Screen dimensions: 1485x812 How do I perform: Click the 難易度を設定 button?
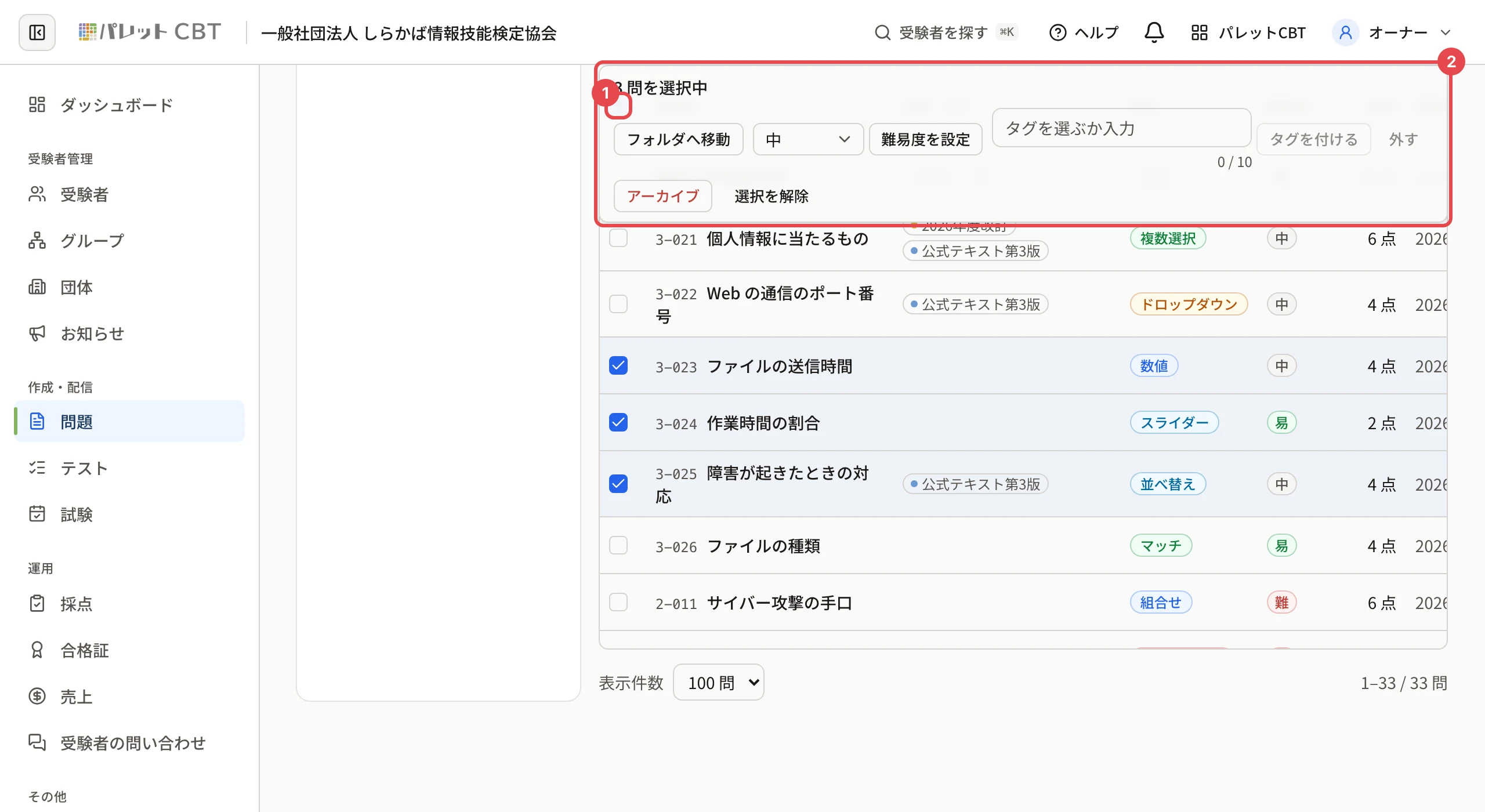[925, 140]
